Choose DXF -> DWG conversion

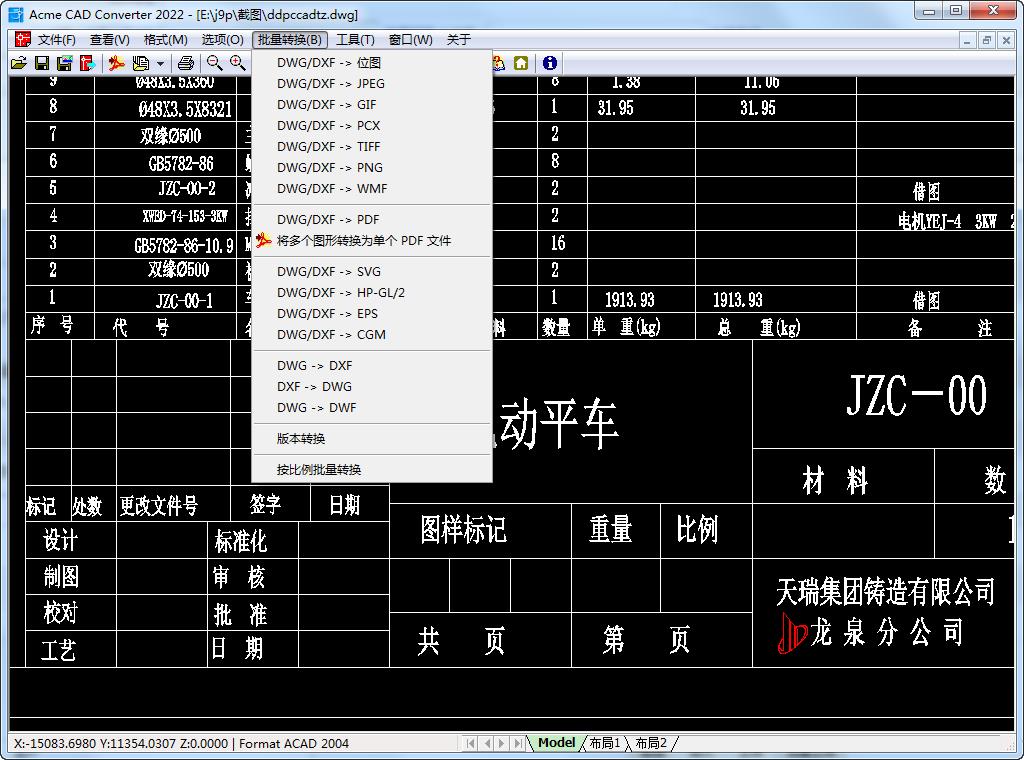click(372, 387)
